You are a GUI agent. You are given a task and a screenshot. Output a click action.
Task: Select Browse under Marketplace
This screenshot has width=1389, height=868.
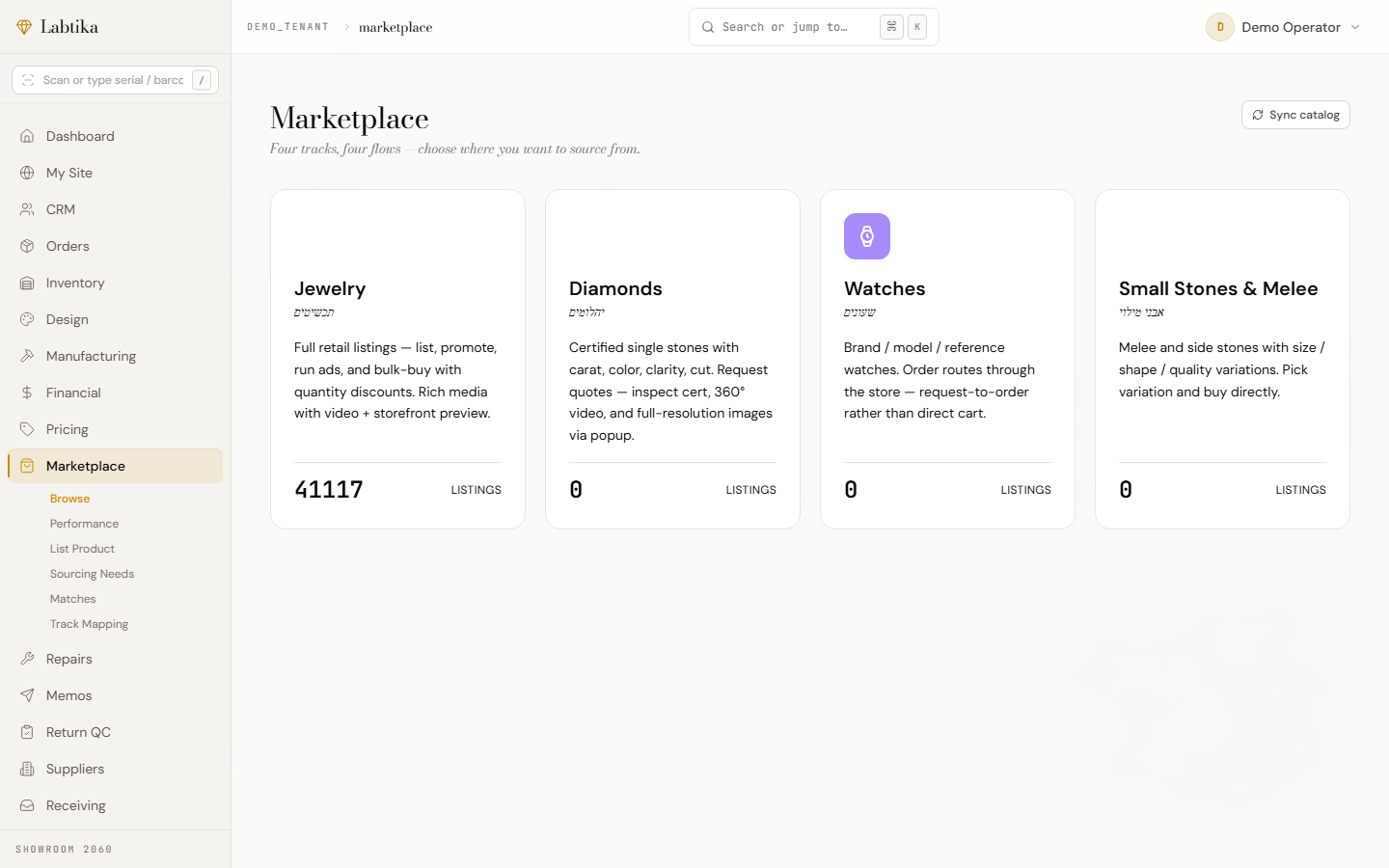[69, 499]
